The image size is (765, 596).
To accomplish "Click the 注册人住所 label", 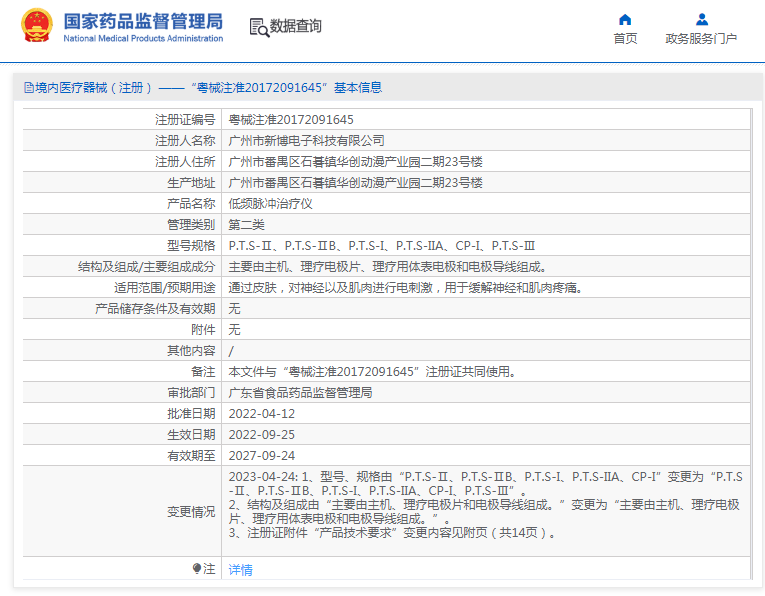I will coord(185,161).
